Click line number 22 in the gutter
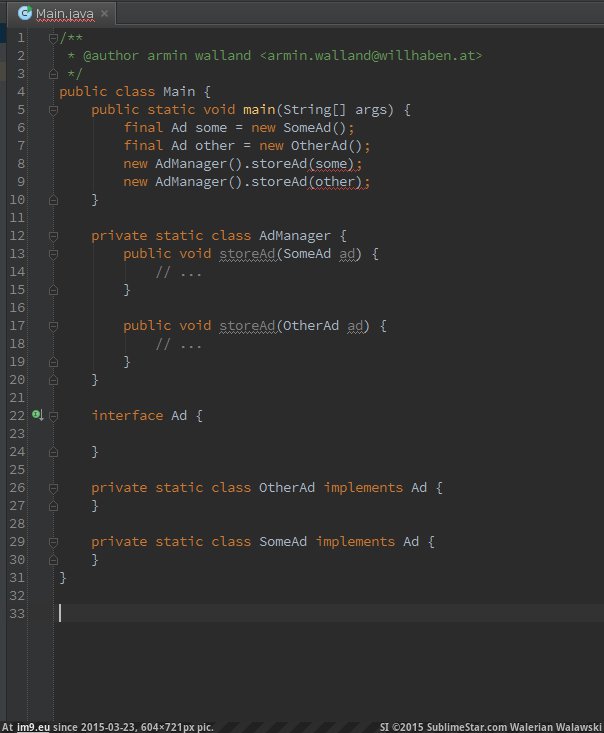Viewport: 604px width, 733px height. point(16,415)
